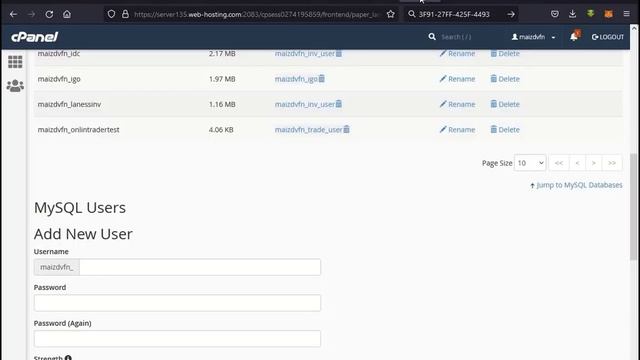Open the browser home page
The height and width of the screenshot is (360, 640).
tap(67, 14)
